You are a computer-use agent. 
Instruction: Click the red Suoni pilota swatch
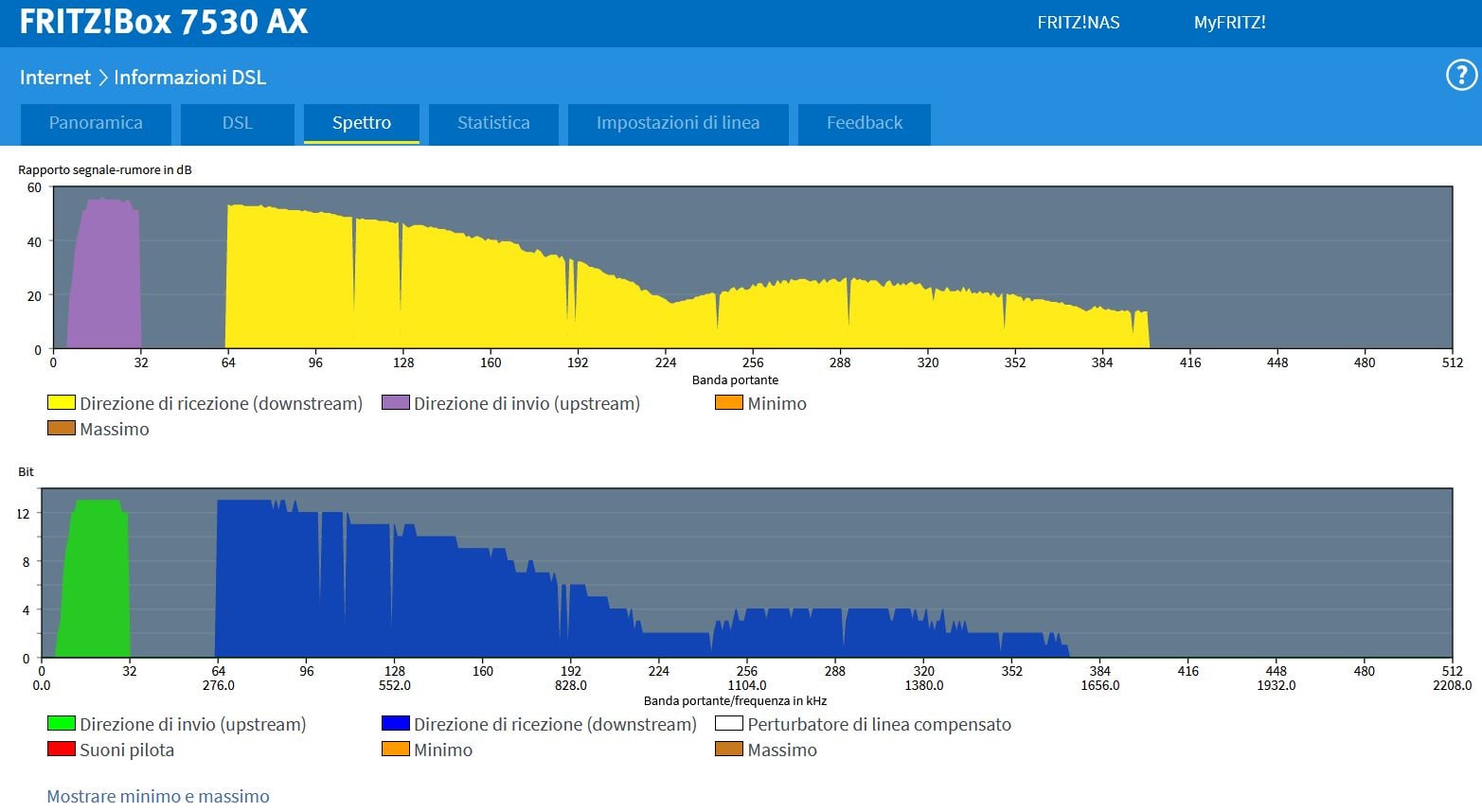[62, 750]
